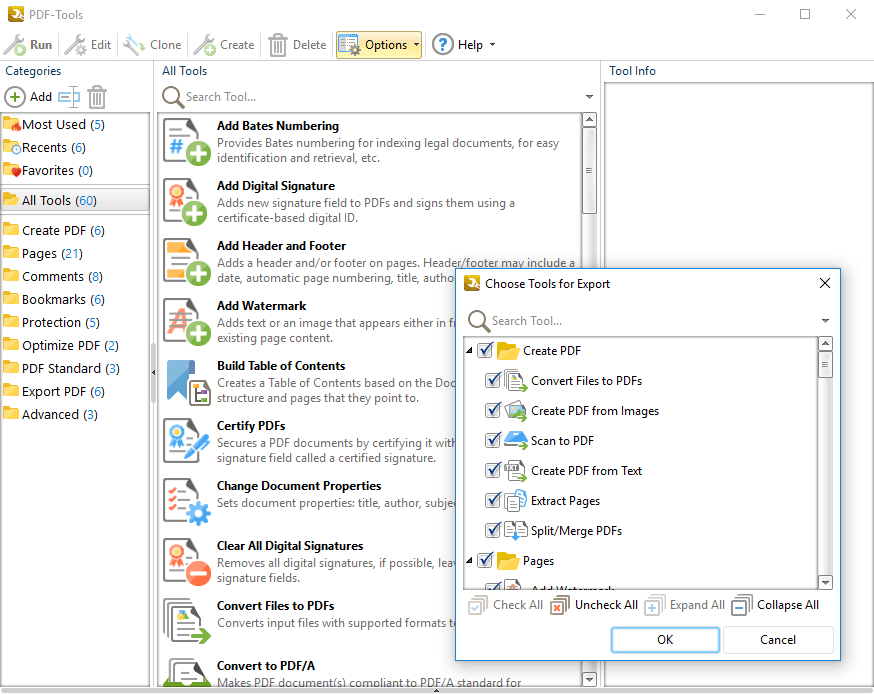Select the Certify PDFs tool icon
This screenshot has width=874, height=694.
pos(187,441)
